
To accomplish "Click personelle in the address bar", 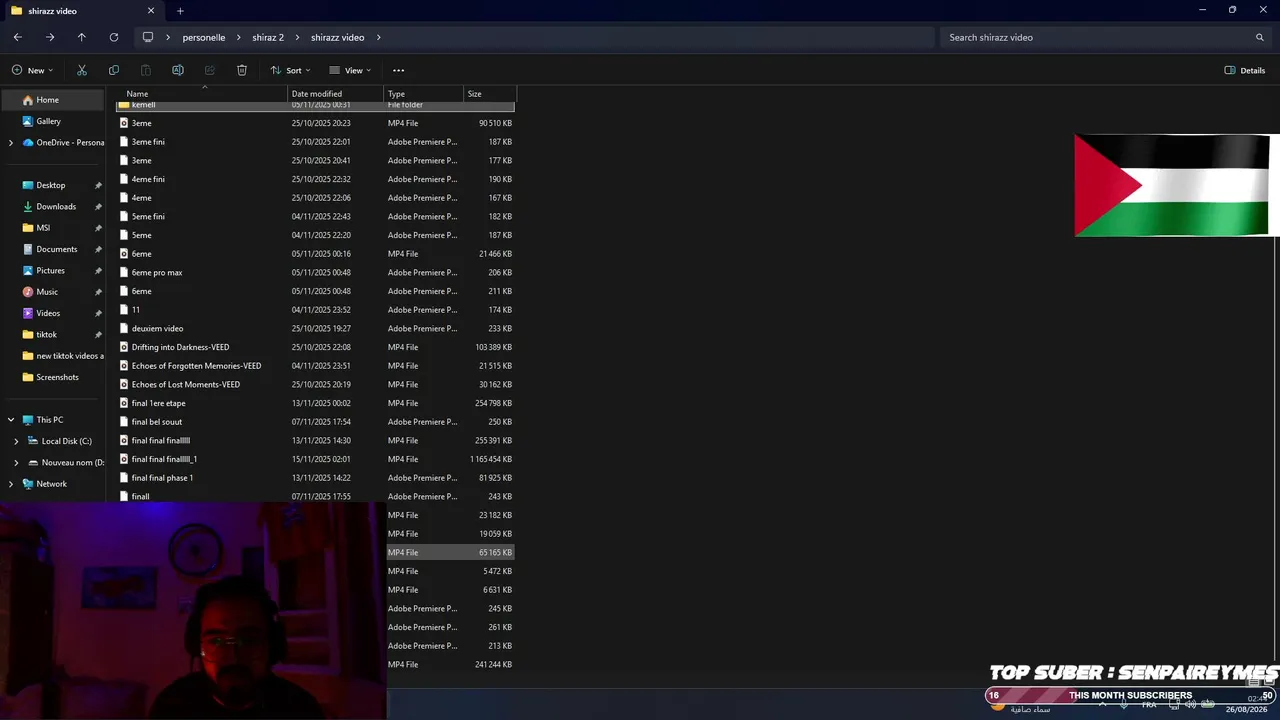I will point(204,37).
